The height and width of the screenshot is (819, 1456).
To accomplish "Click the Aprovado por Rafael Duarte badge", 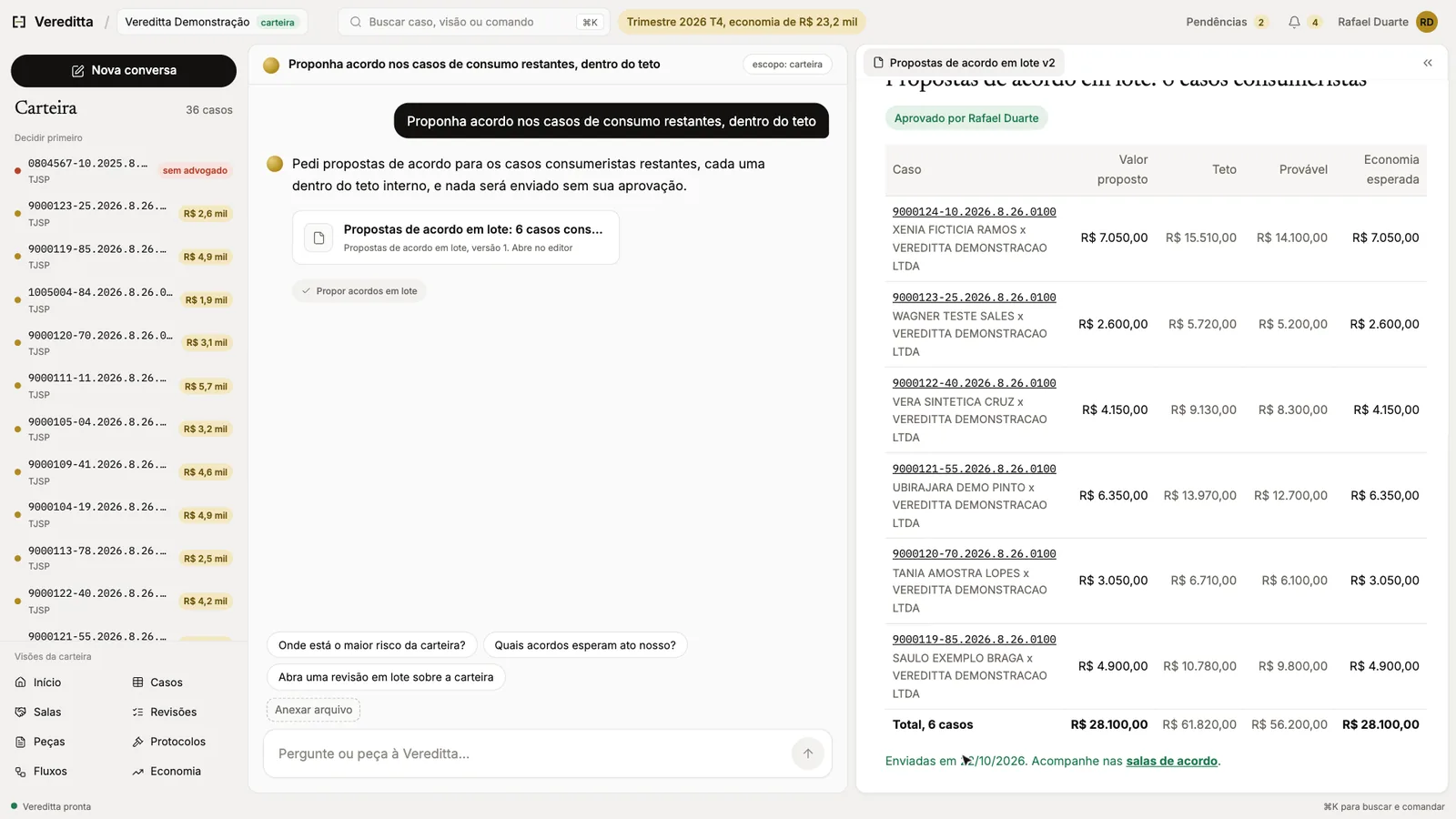I will tap(966, 118).
